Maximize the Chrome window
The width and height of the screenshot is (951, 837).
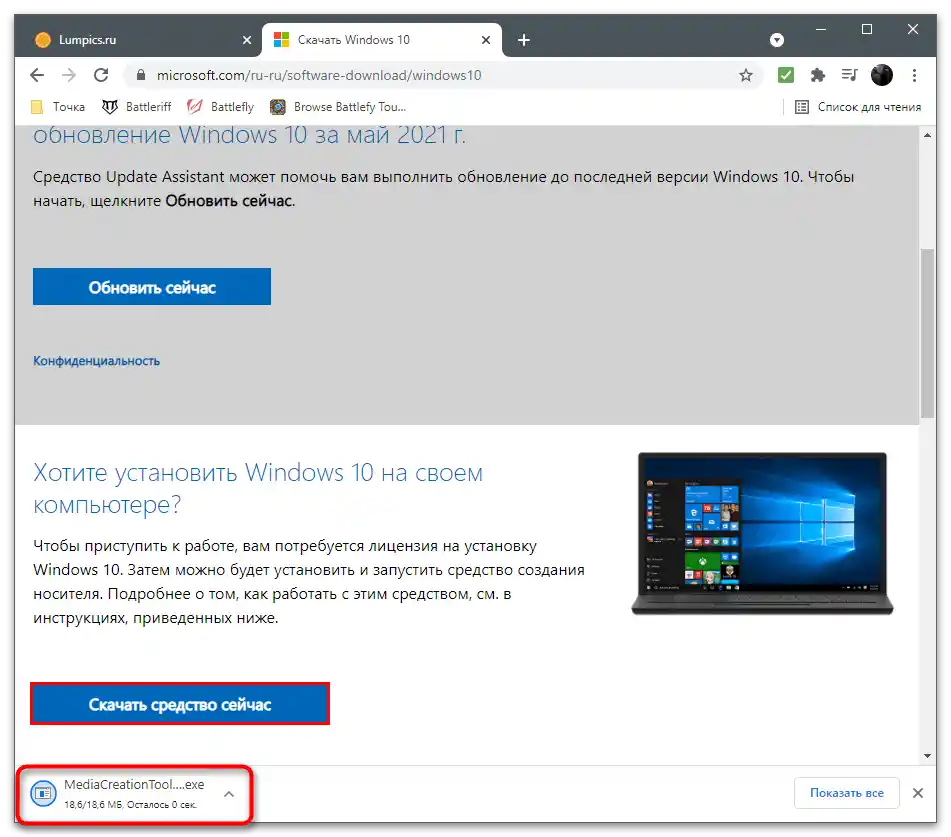click(867, 29)
